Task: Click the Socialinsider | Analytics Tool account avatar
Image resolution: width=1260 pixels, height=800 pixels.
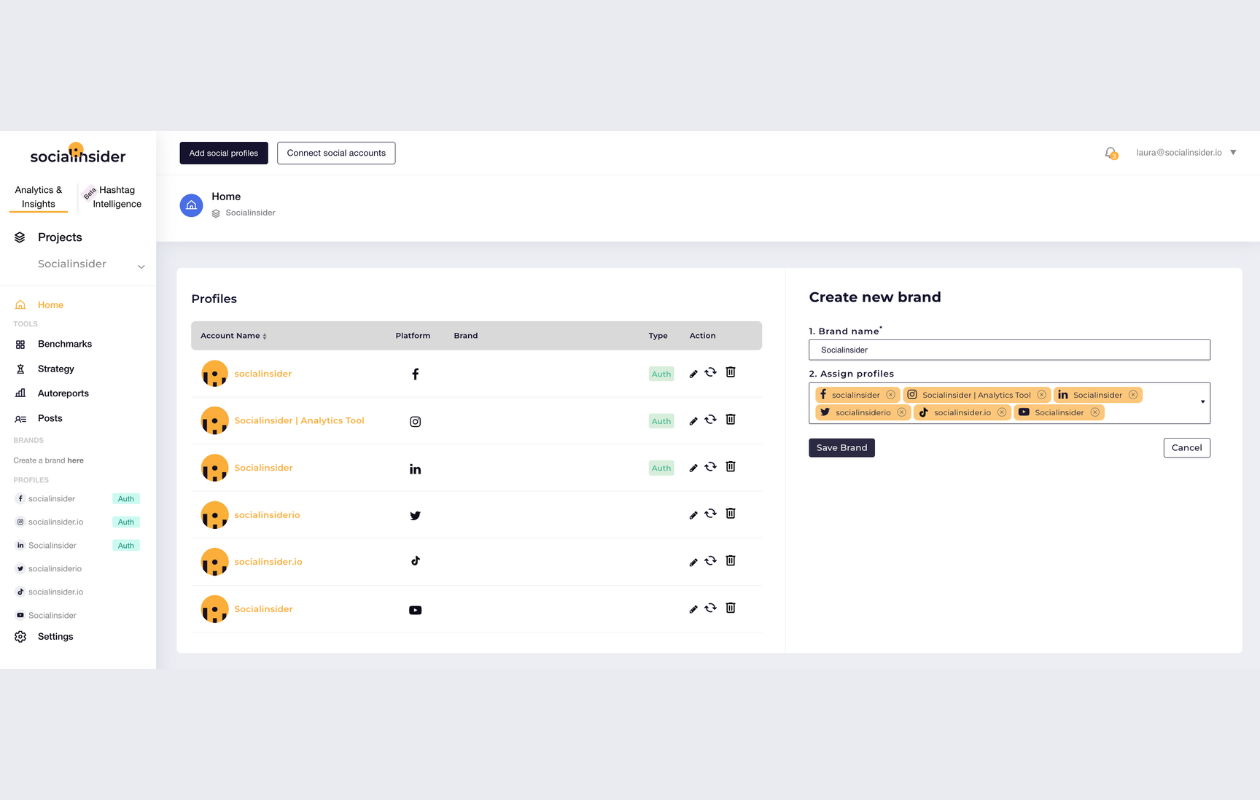Action: (x=215, y=421)
